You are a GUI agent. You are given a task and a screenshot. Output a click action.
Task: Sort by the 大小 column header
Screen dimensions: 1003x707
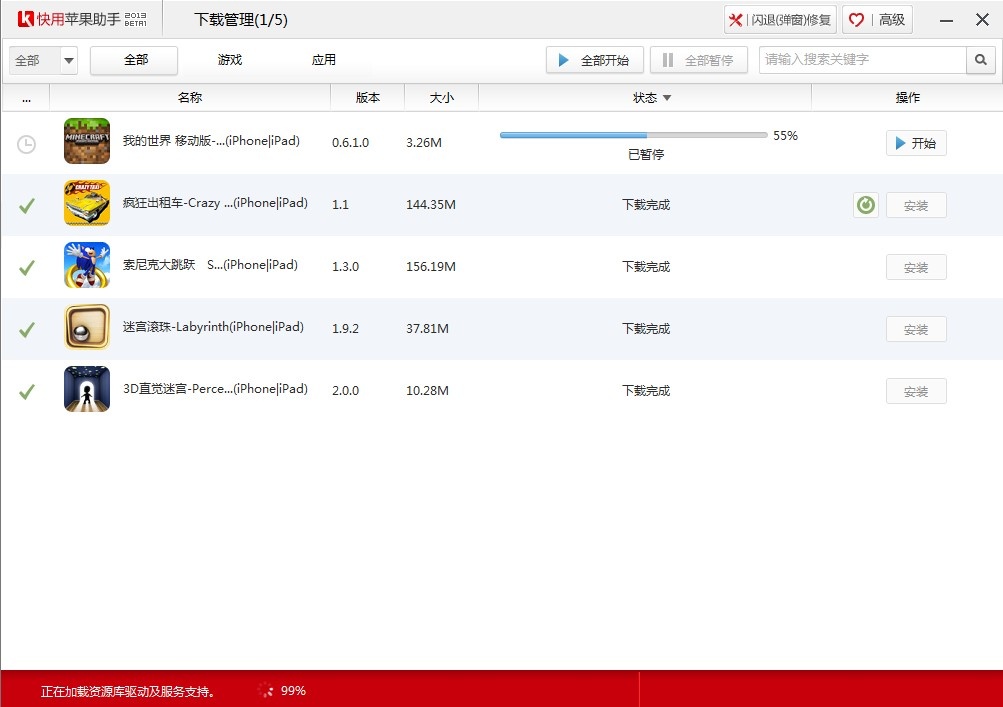(441, 98)
